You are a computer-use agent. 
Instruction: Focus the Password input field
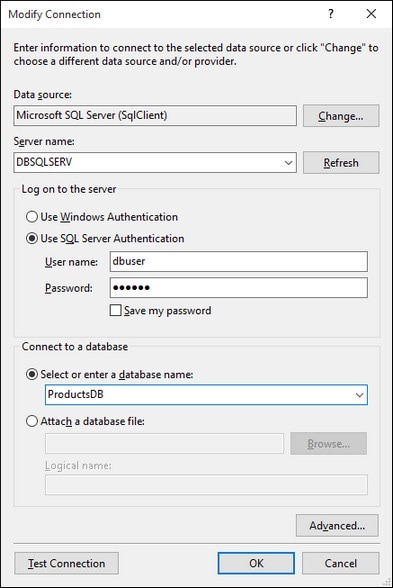point(238,288)
